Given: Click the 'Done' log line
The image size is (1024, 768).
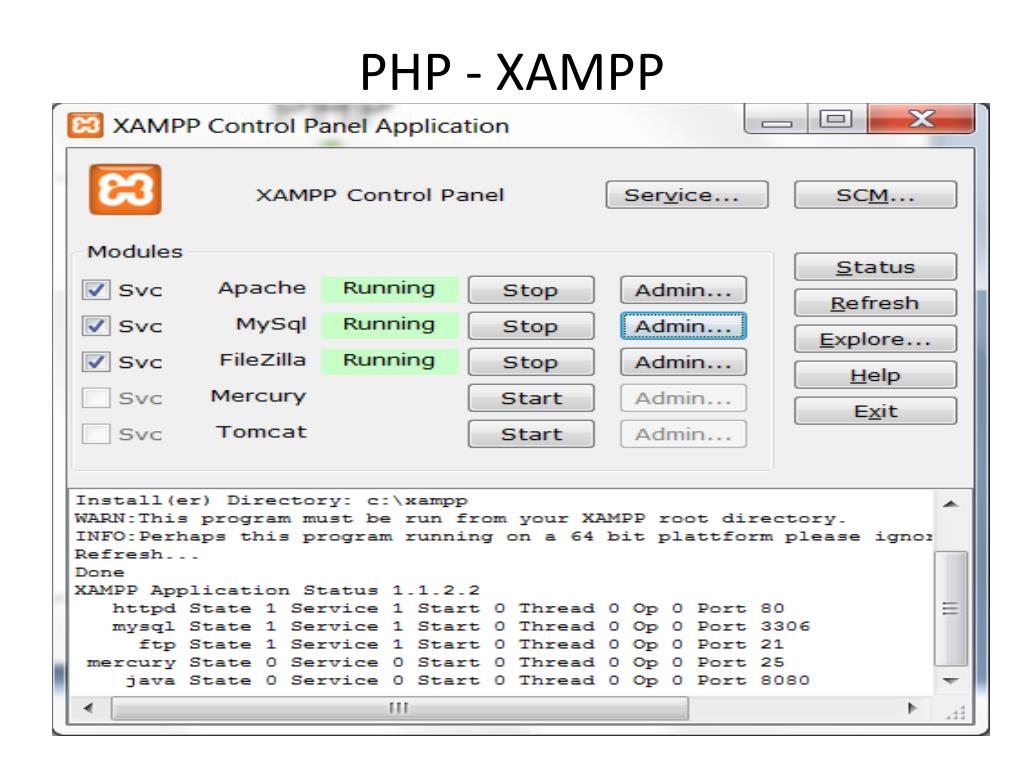Looking at the screenshot, I should click(99, 573).
